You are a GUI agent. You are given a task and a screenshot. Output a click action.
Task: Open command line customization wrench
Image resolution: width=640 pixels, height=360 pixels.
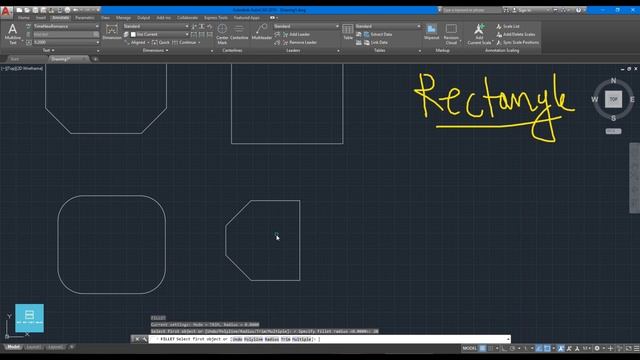[x=144, y=339]
